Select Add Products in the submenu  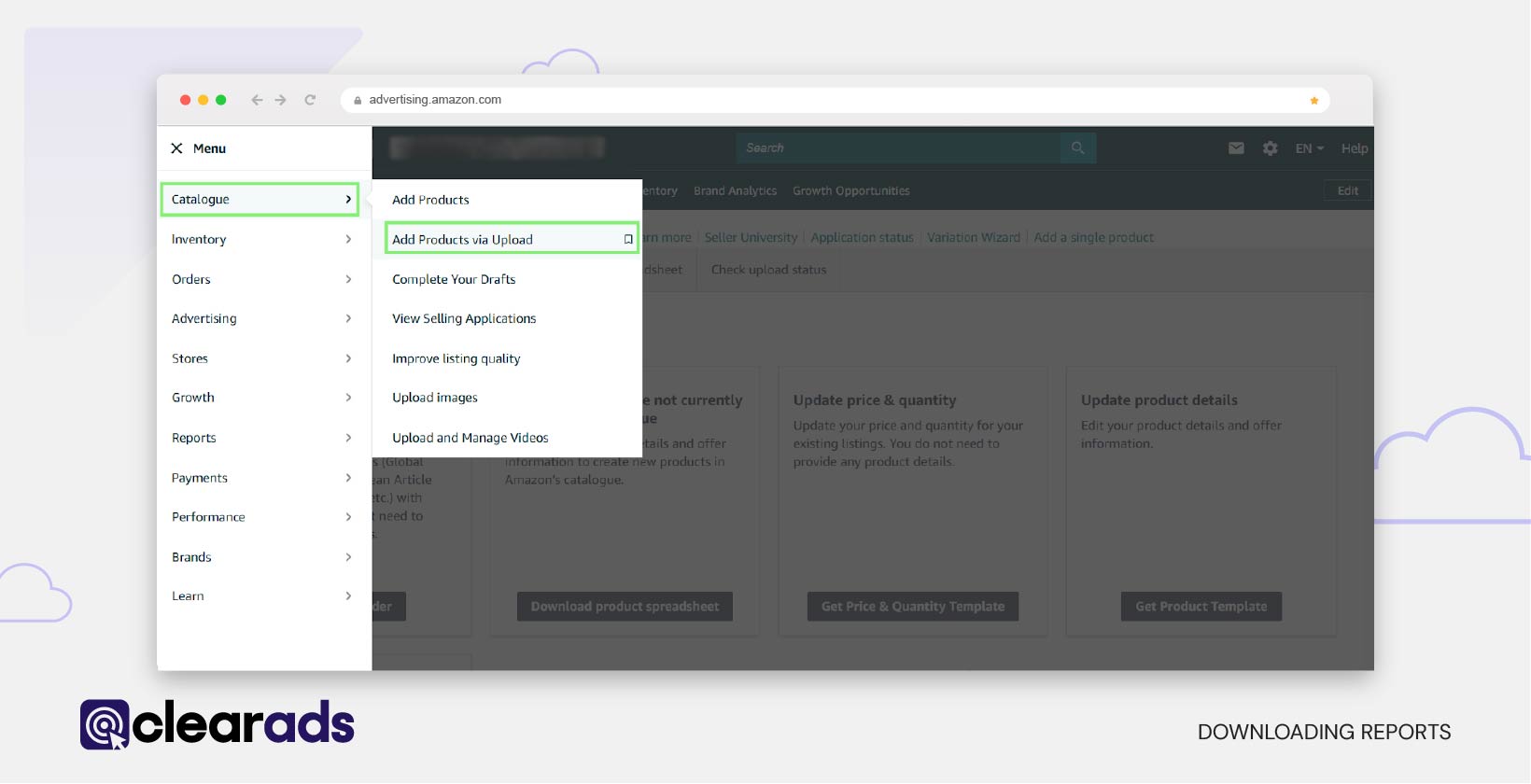pyautogui.click(x=430, y=200)
